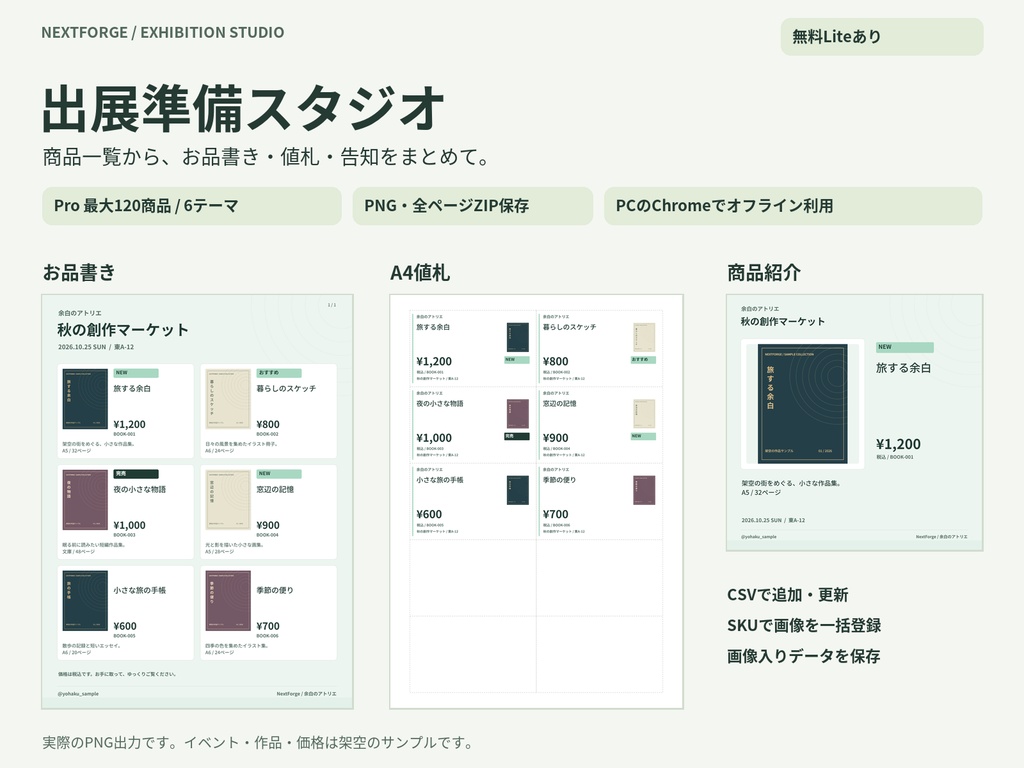Click the 窓辺の記憶 price tag on A4値札 sheet
Screen dimensions: 1024x768
point(600,424)
